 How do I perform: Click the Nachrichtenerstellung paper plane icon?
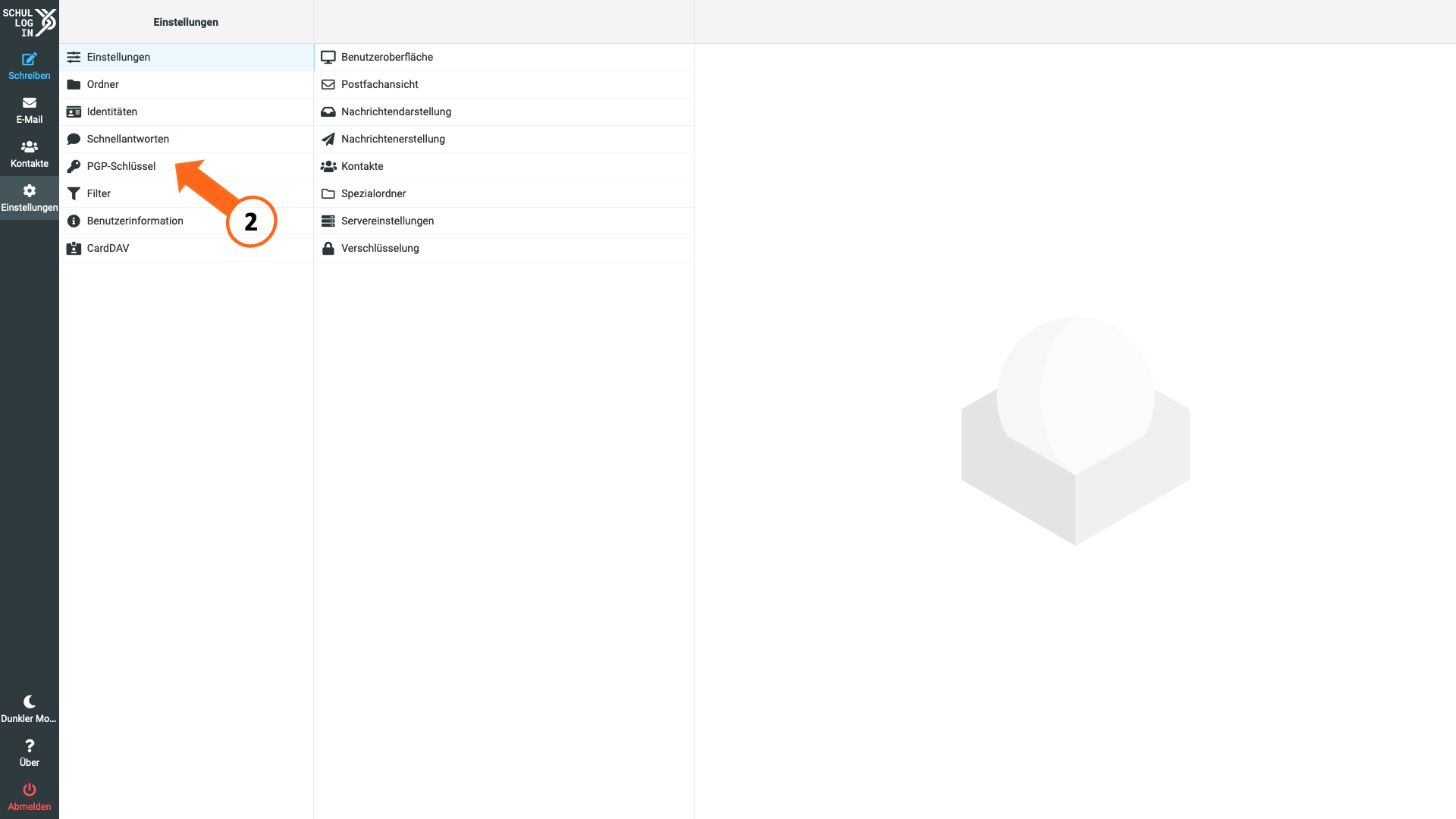tap(328, 139)
